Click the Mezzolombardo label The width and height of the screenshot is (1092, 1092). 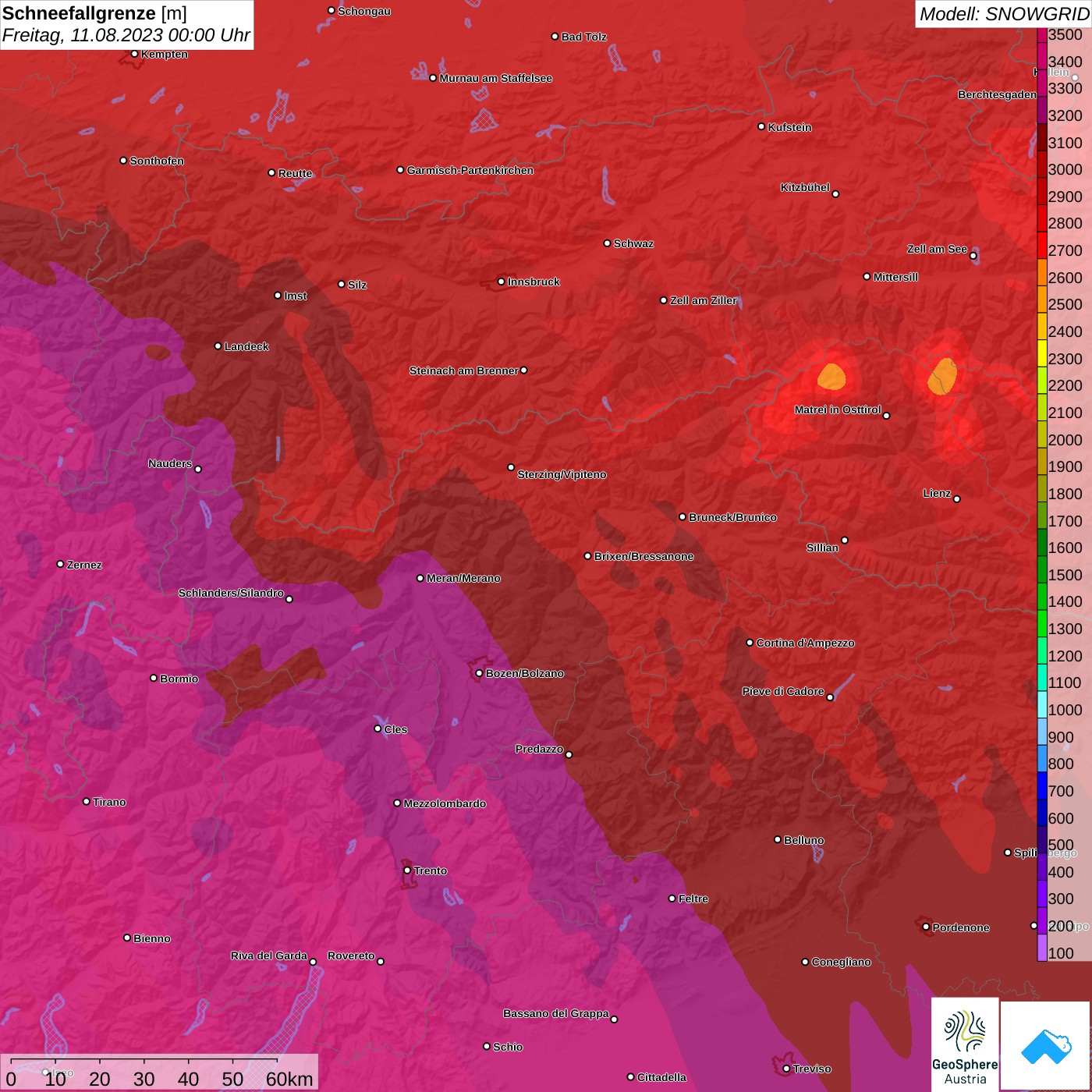click(445, 803)
